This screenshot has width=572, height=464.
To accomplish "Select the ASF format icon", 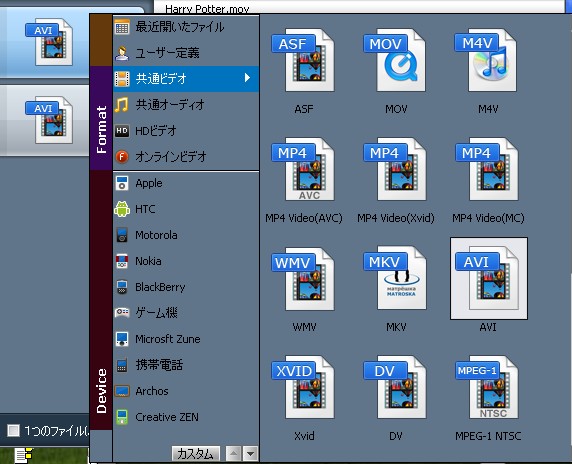I will coord(304,60).
